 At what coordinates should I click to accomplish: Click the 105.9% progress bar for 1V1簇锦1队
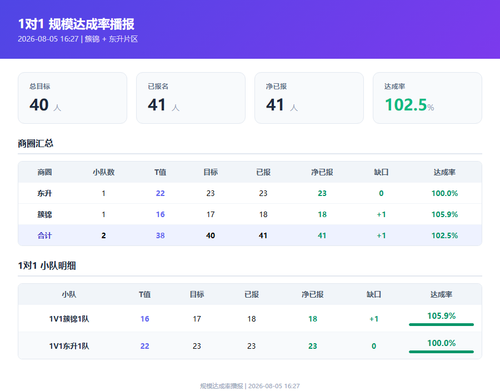point(441,324)
